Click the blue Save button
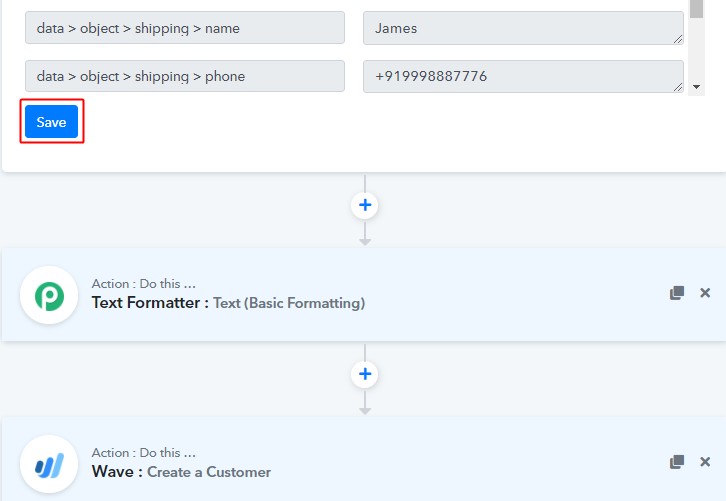 (51, 122)
